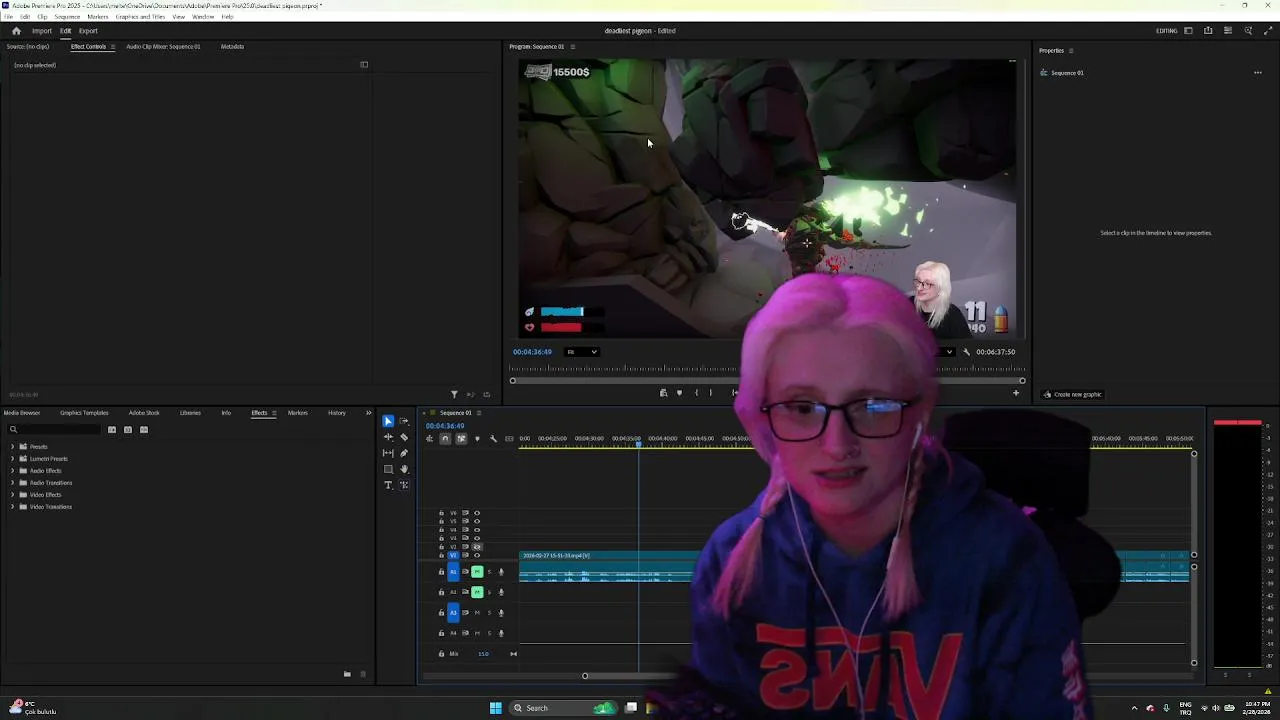Switch to History tab
This screenshot has width=1280, height=720.
(337, 413)
